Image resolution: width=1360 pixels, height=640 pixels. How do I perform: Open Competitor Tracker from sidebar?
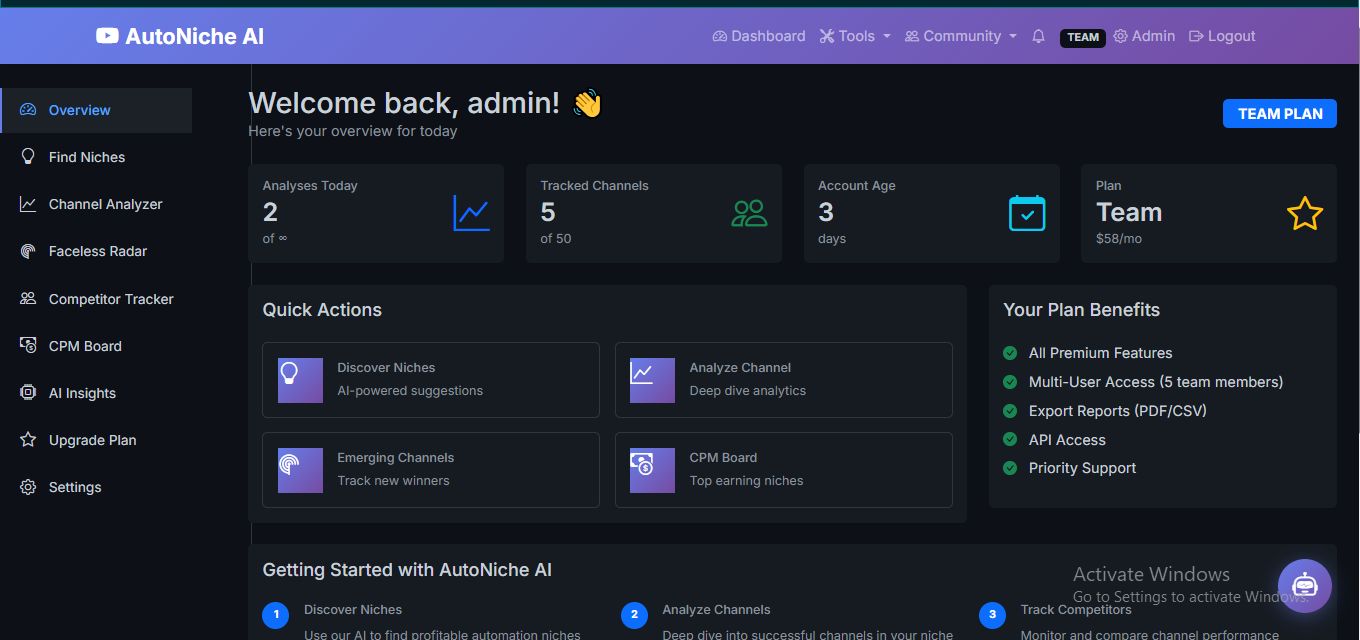(97, 298)
